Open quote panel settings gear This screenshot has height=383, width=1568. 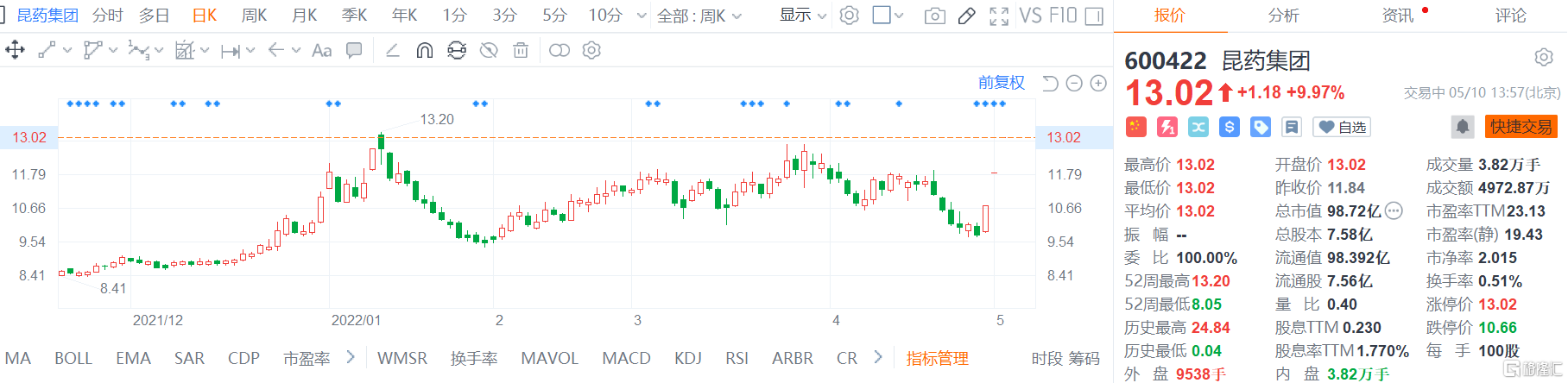(x=1544, y=57)
